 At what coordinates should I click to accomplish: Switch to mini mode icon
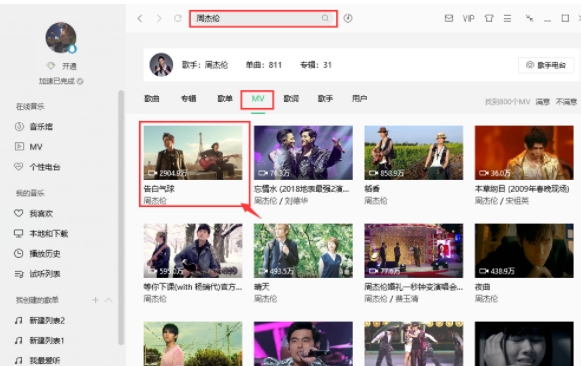click(529, 18)
